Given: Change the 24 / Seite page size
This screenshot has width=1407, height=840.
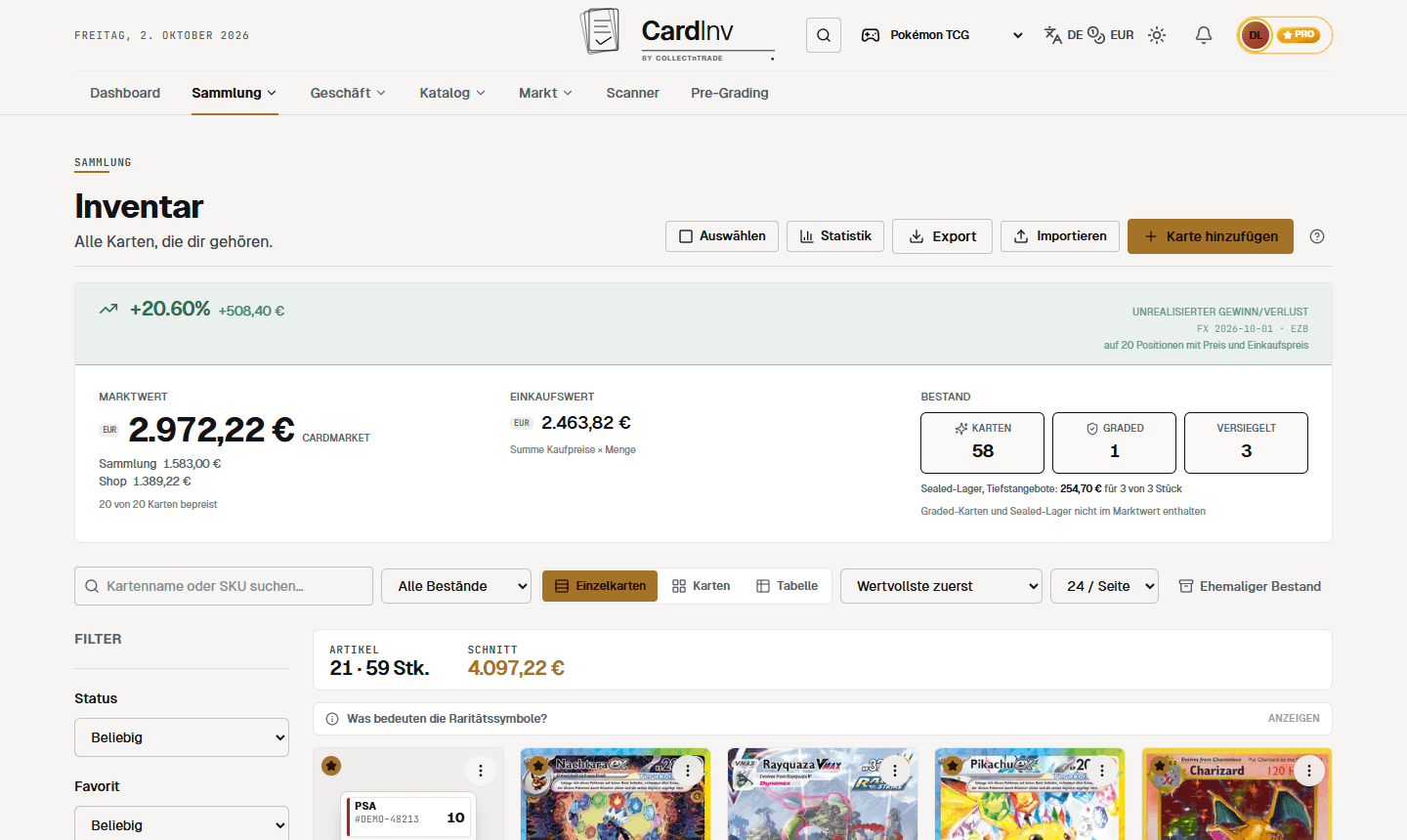Looking at the screenshot, I should [1104, 586].
